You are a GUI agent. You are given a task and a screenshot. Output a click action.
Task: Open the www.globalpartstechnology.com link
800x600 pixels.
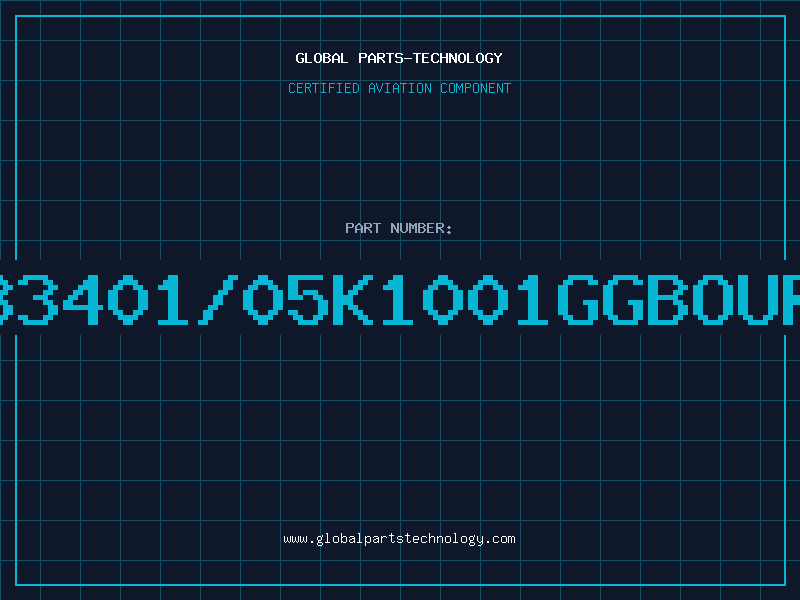[x=399, y=539]
